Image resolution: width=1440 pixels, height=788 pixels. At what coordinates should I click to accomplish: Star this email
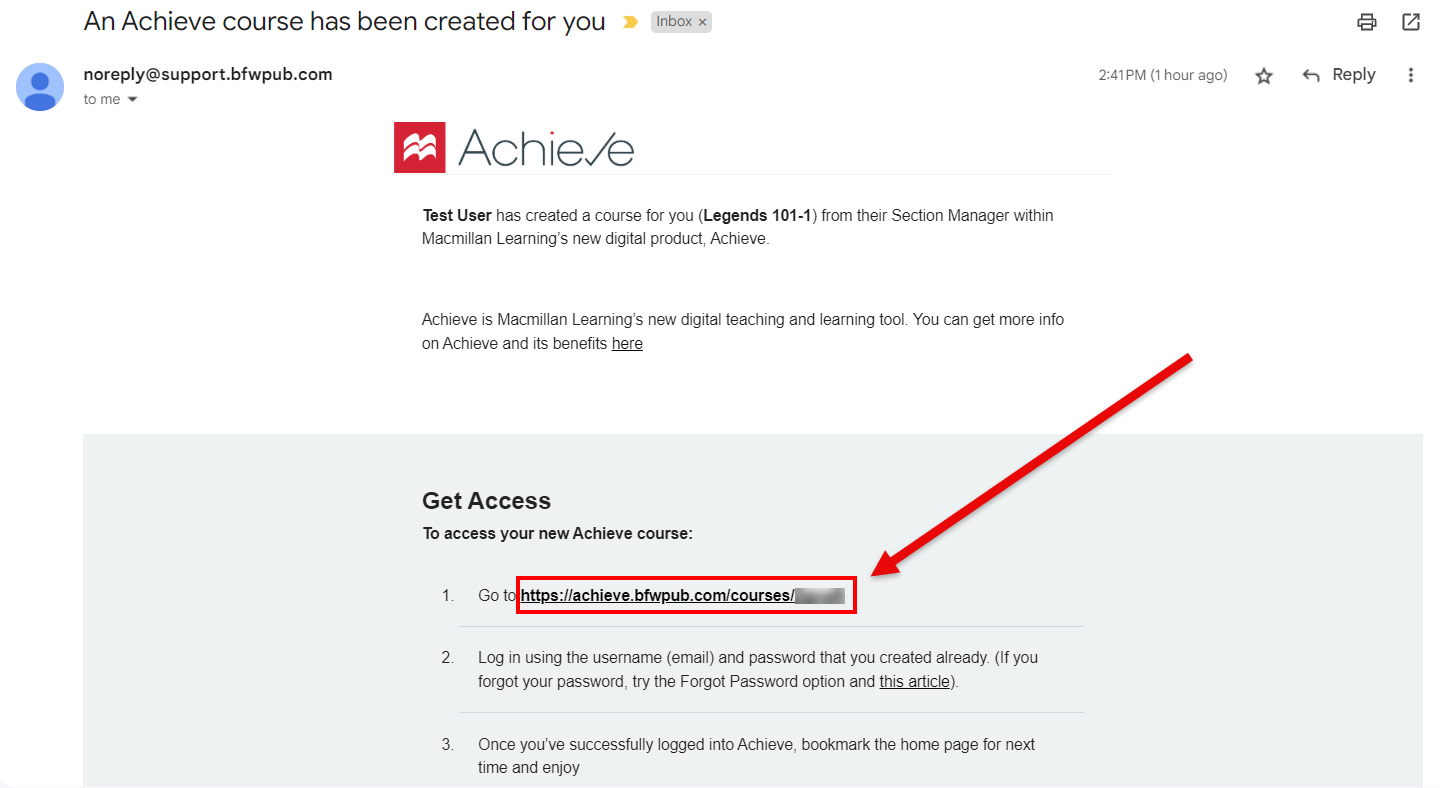[1264, 76]
